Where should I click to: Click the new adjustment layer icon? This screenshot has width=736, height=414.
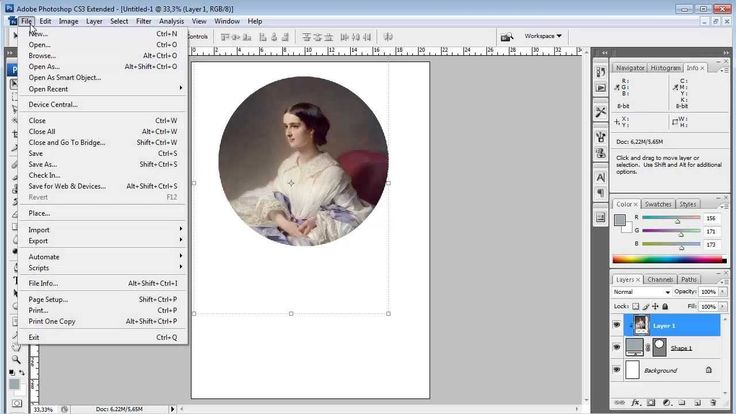pos(665,403)
